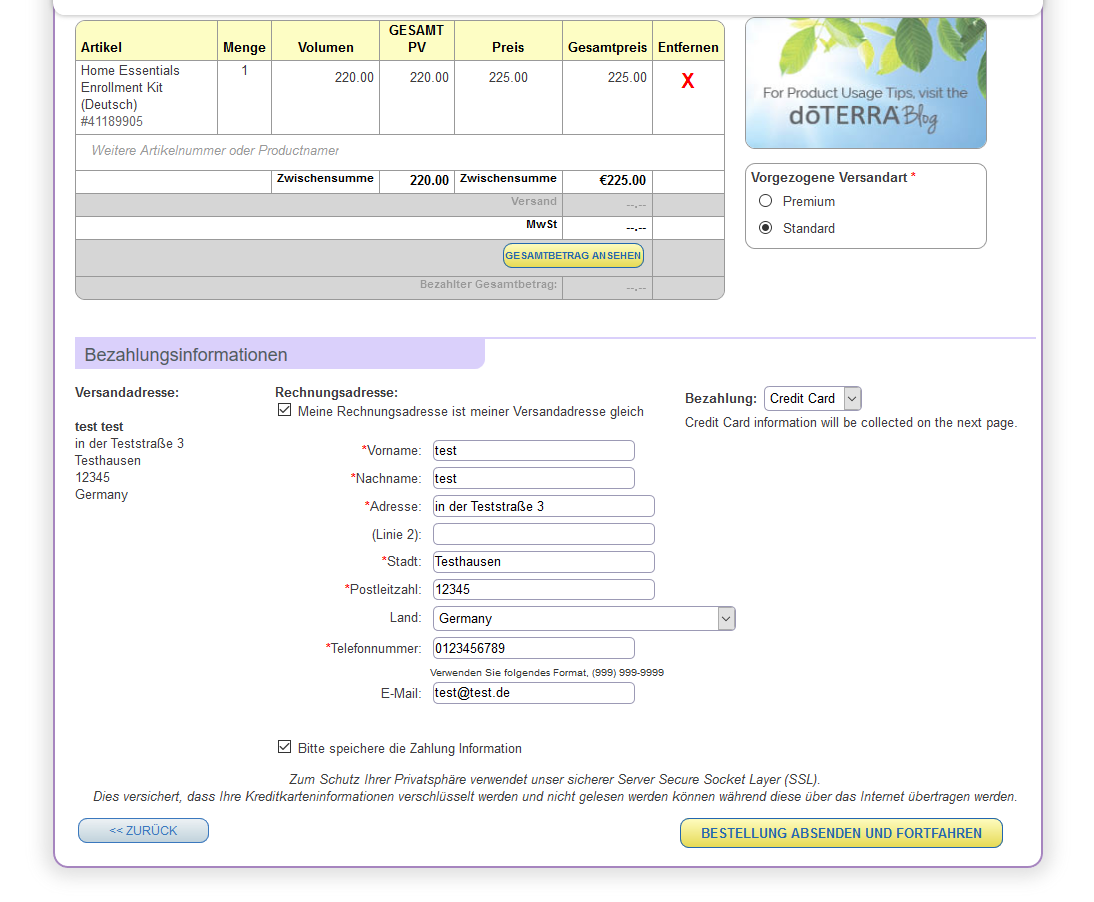Viewport: 1094px width, 902px height.
Task: Edit the Adresse input field
Action: [x=544, y=506]
